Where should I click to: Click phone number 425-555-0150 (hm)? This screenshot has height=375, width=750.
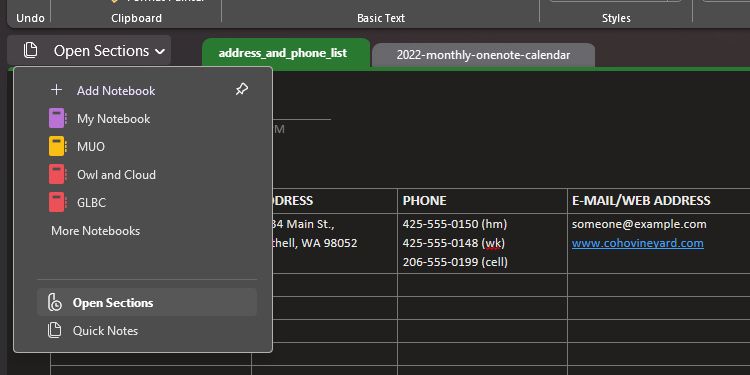click(455, 224)
